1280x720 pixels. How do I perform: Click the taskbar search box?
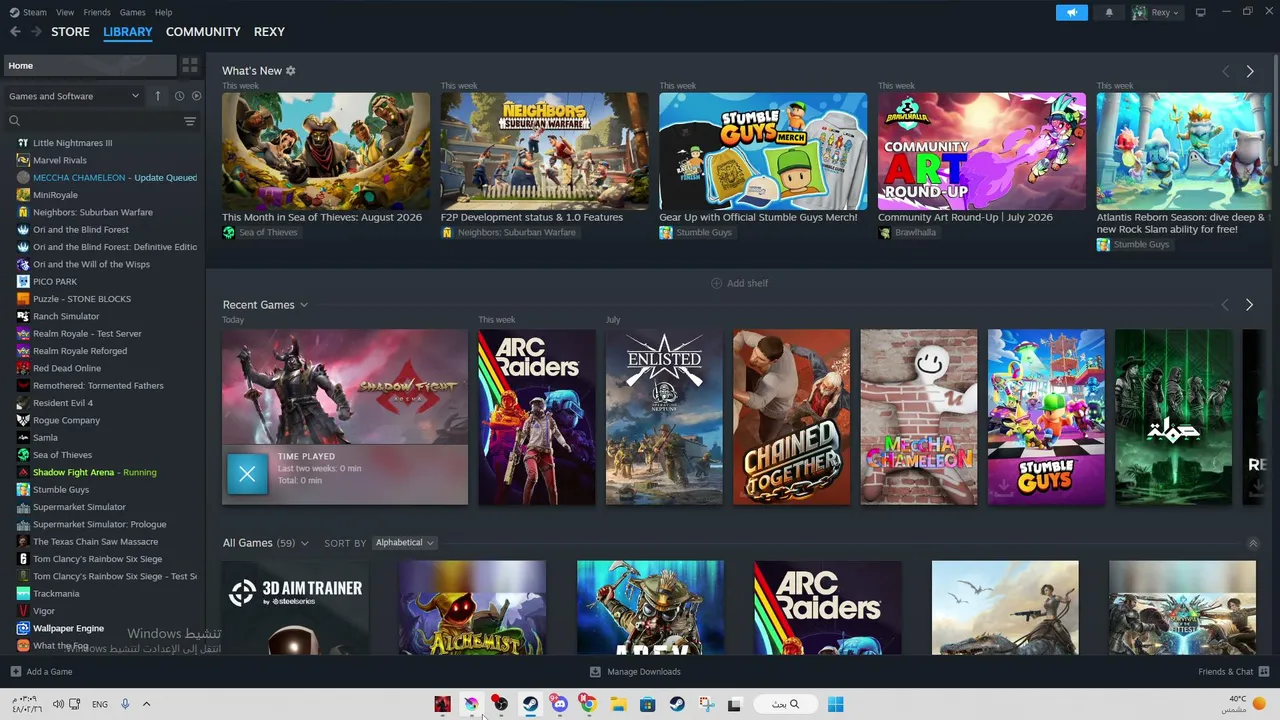pyautogui.click(x=786, y=704)
